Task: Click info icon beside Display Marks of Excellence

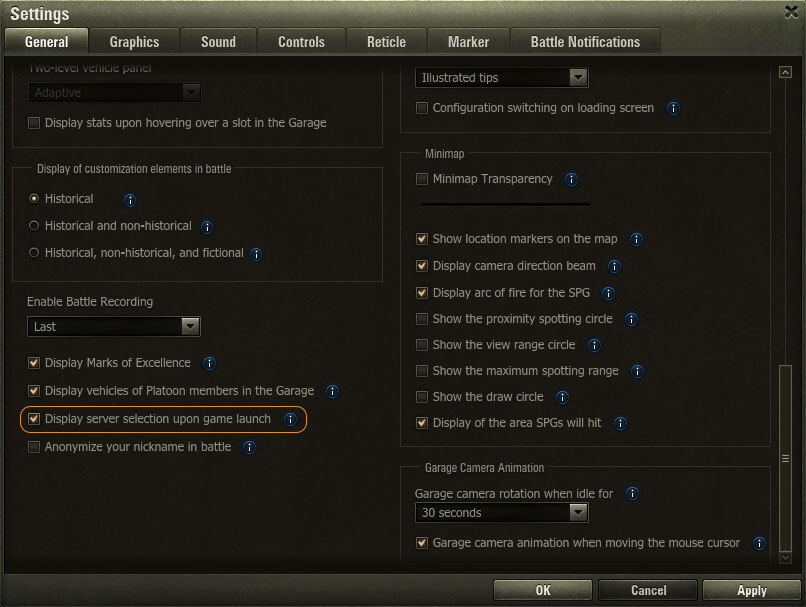Action: [210, 363]
